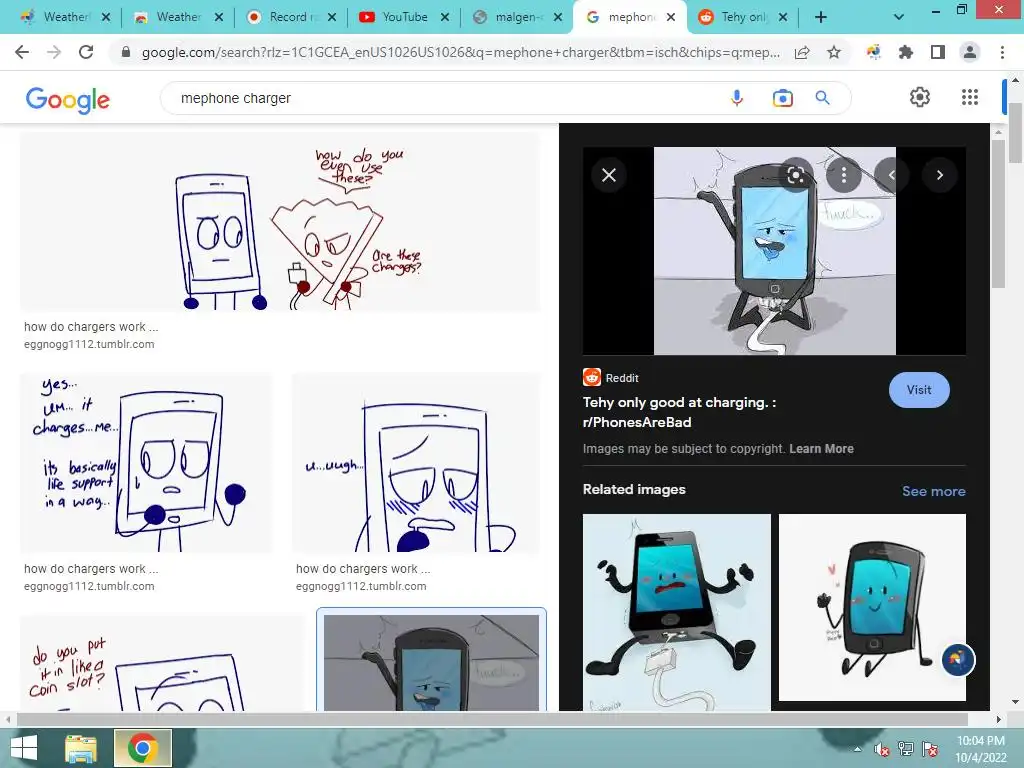Open Google Lens camera search icon

point(782,98)
